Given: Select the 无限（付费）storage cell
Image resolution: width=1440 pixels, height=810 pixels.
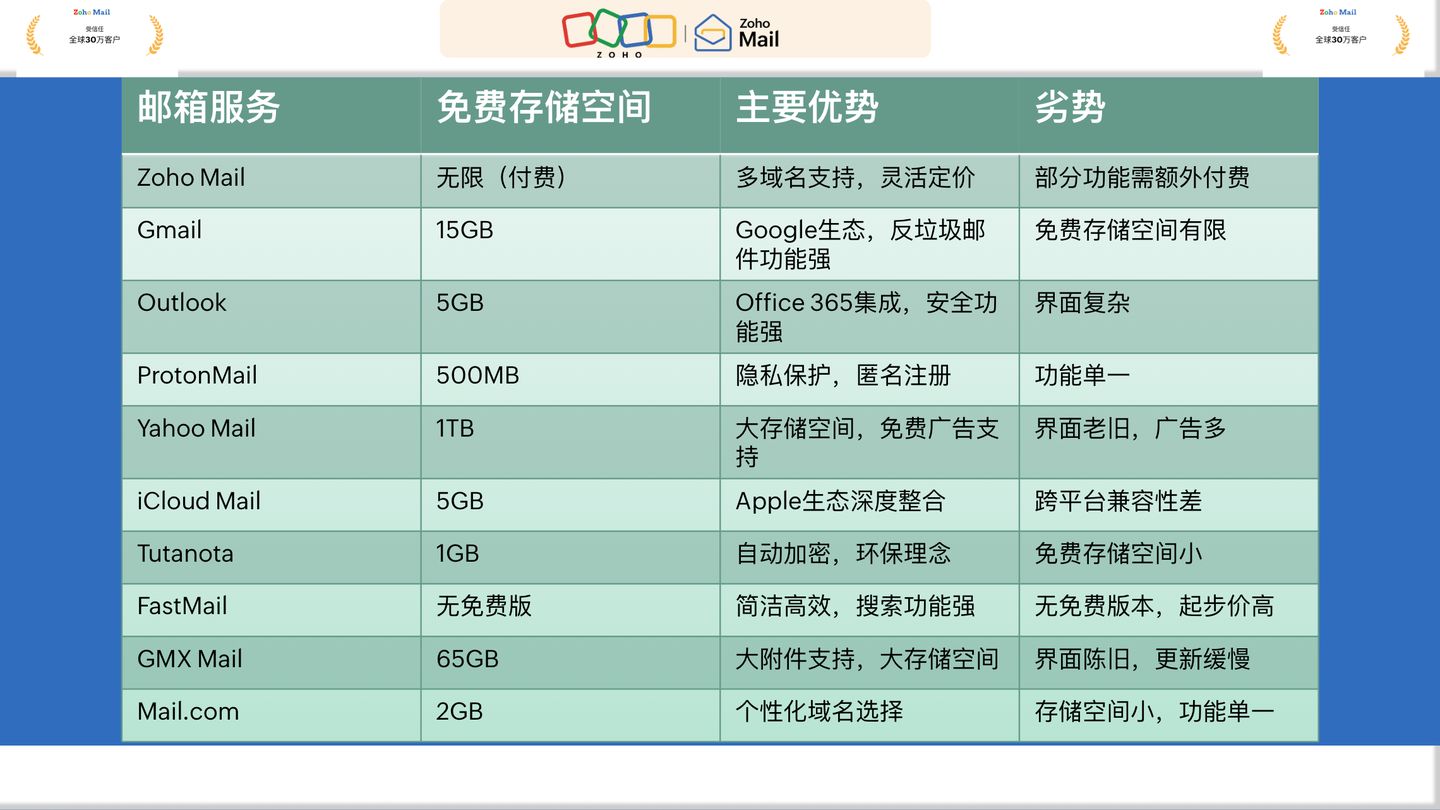Looking at the screenshot, I should (x=570, y=181).
